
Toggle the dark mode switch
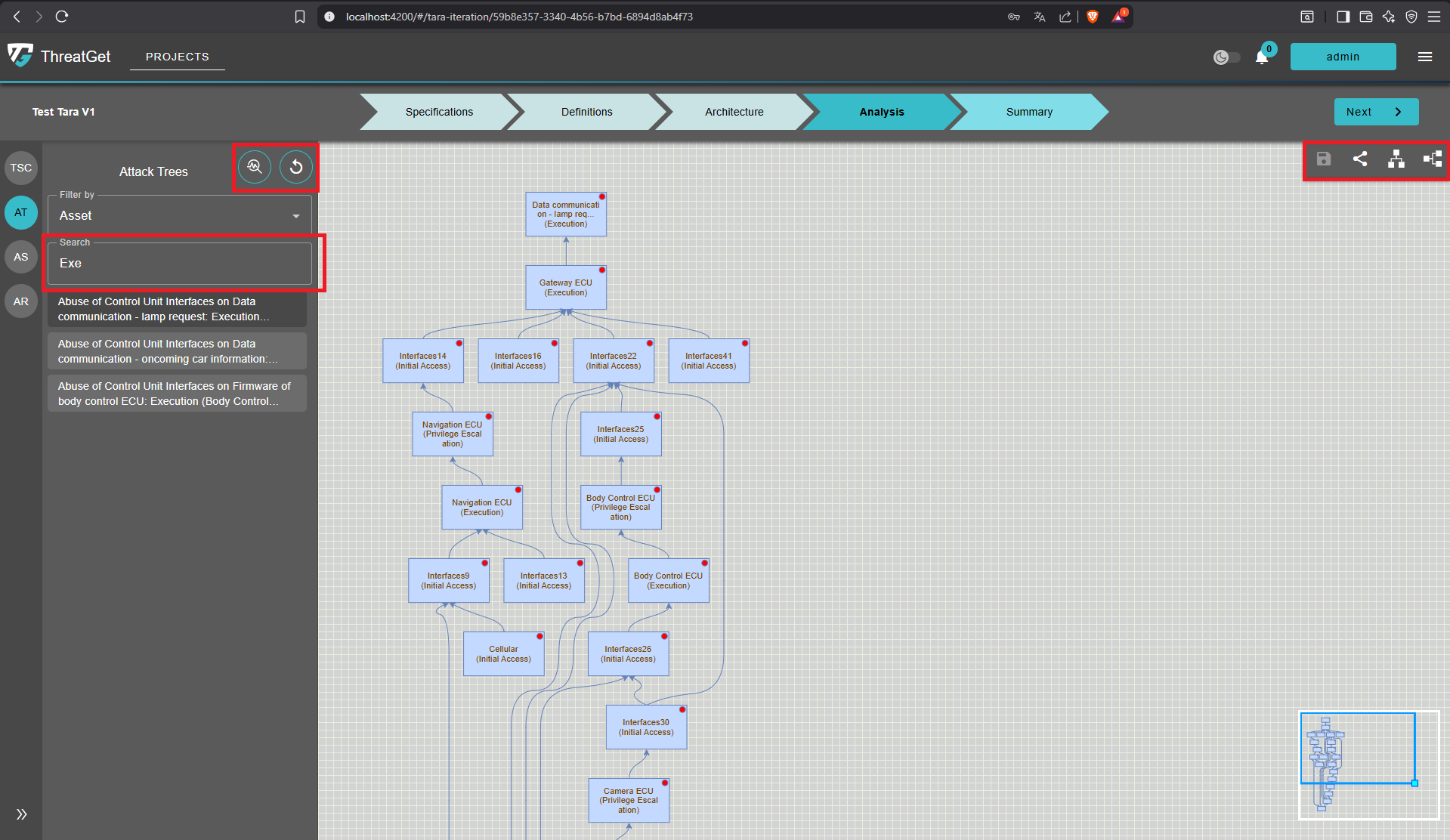point(1226,57)
